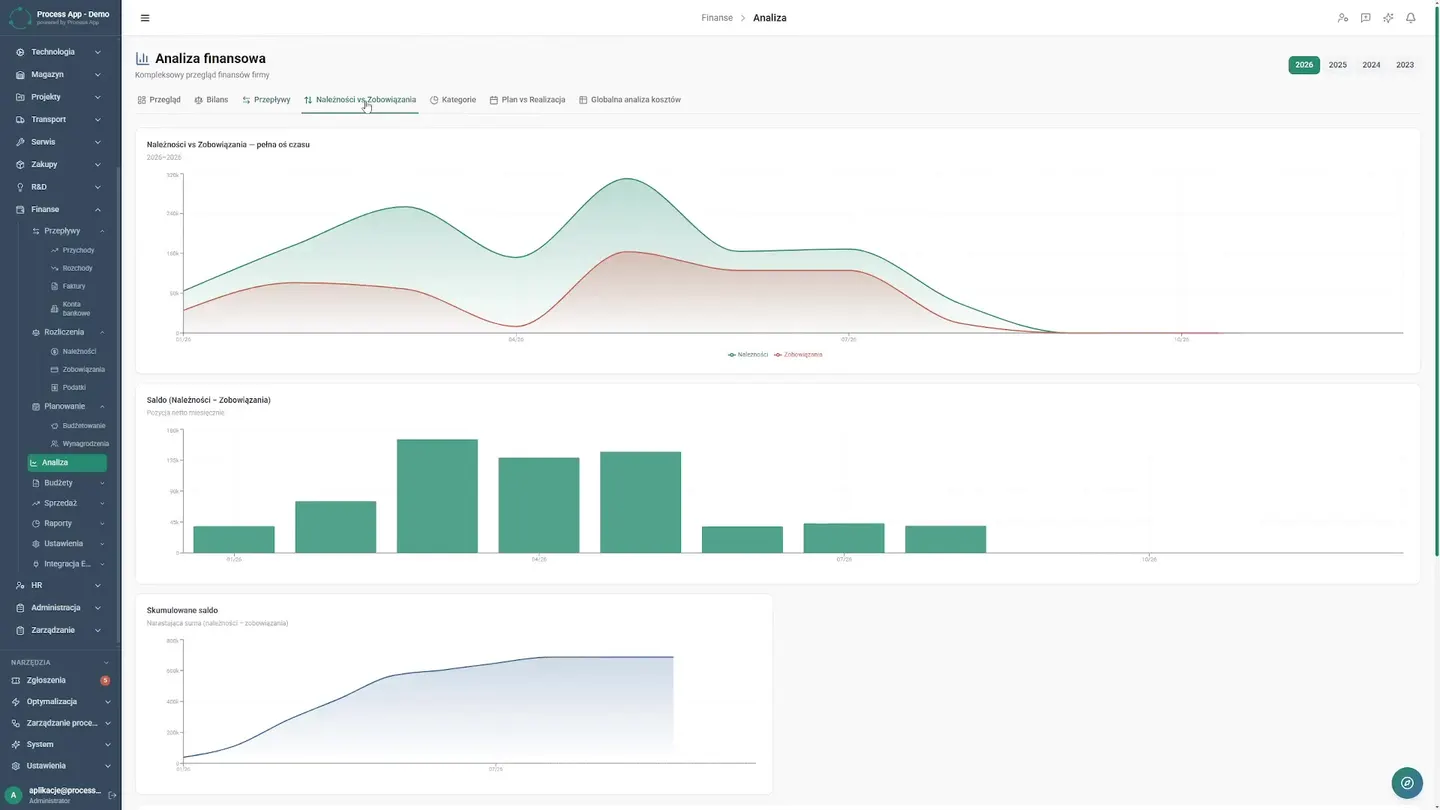Click the tallest bar in Saldo chart

437,496
